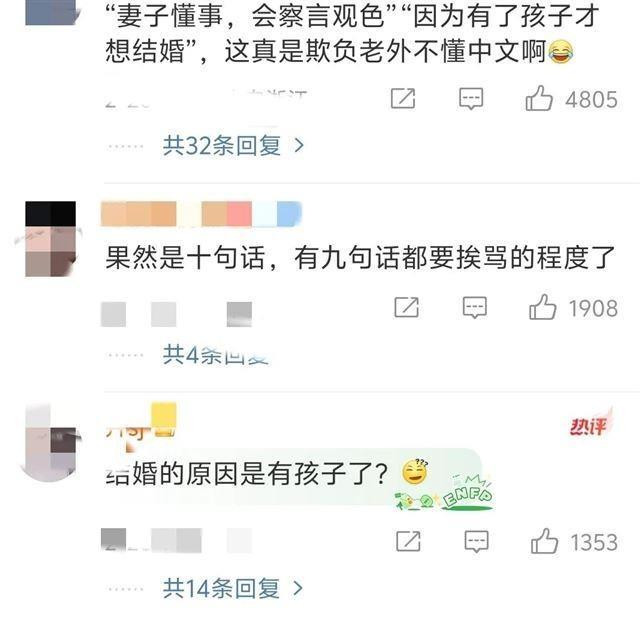Open the pixelated avatar of 十句话 commenter
This screenshot has width=640, height=624.
click(51, 239)
